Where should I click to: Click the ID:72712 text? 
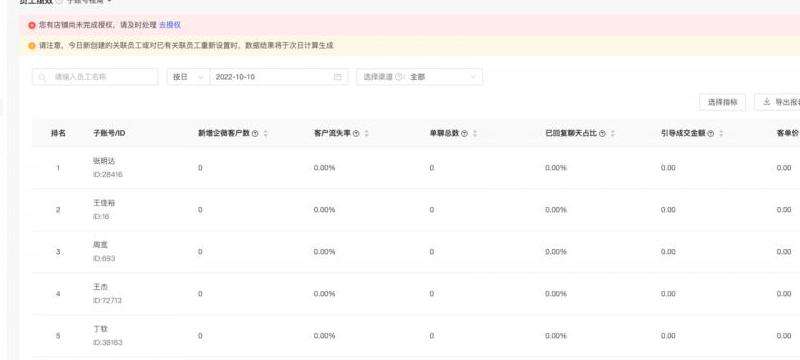(108, 300)
